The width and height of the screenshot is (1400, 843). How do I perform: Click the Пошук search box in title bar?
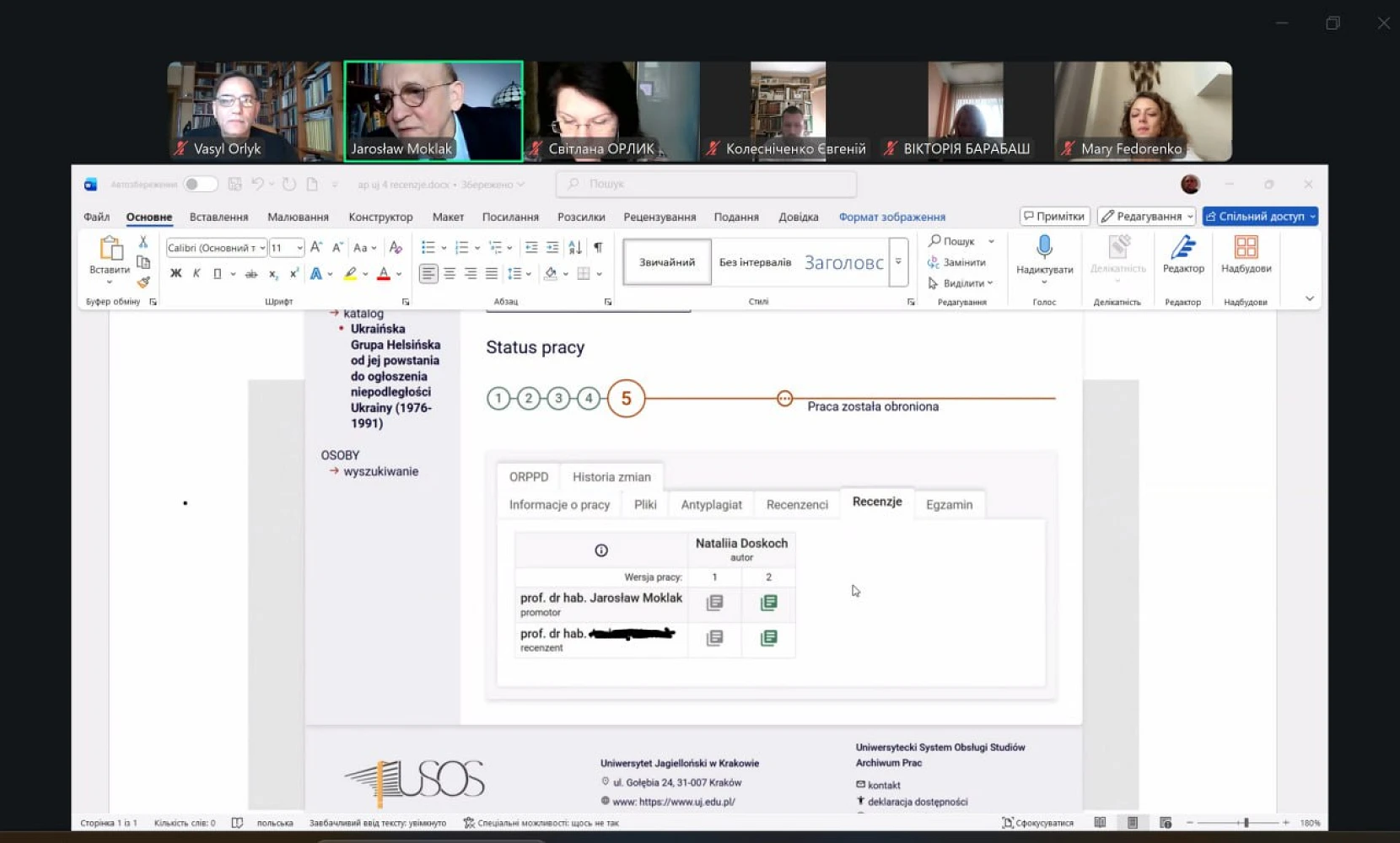click(706, 184)
